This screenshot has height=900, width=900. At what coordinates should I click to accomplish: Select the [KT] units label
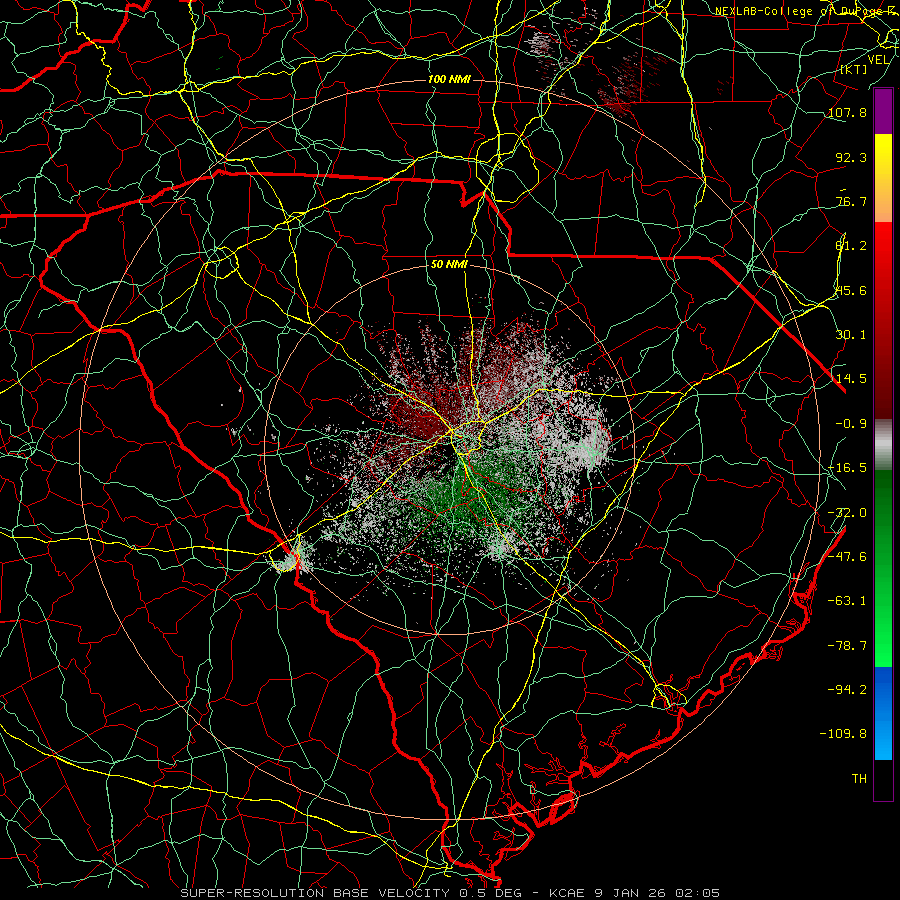(854, 69)
